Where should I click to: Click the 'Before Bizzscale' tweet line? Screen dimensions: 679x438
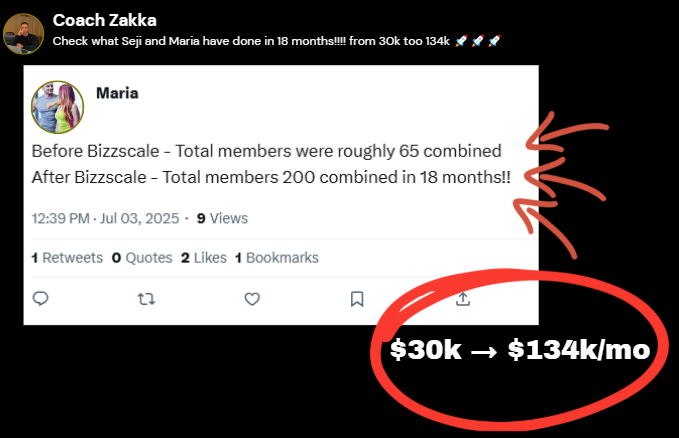pos(266,152)
